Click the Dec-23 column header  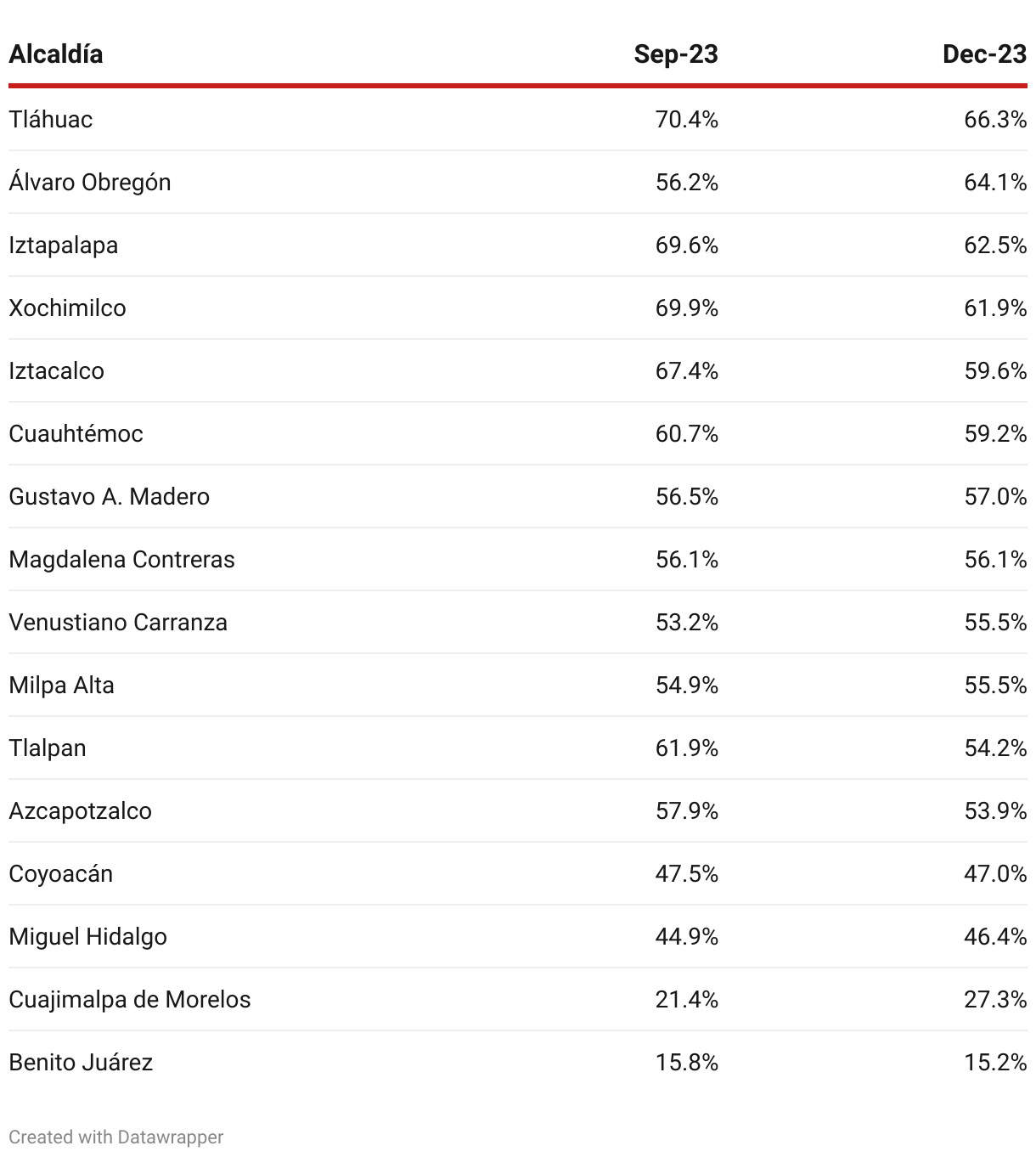[984, 54]
